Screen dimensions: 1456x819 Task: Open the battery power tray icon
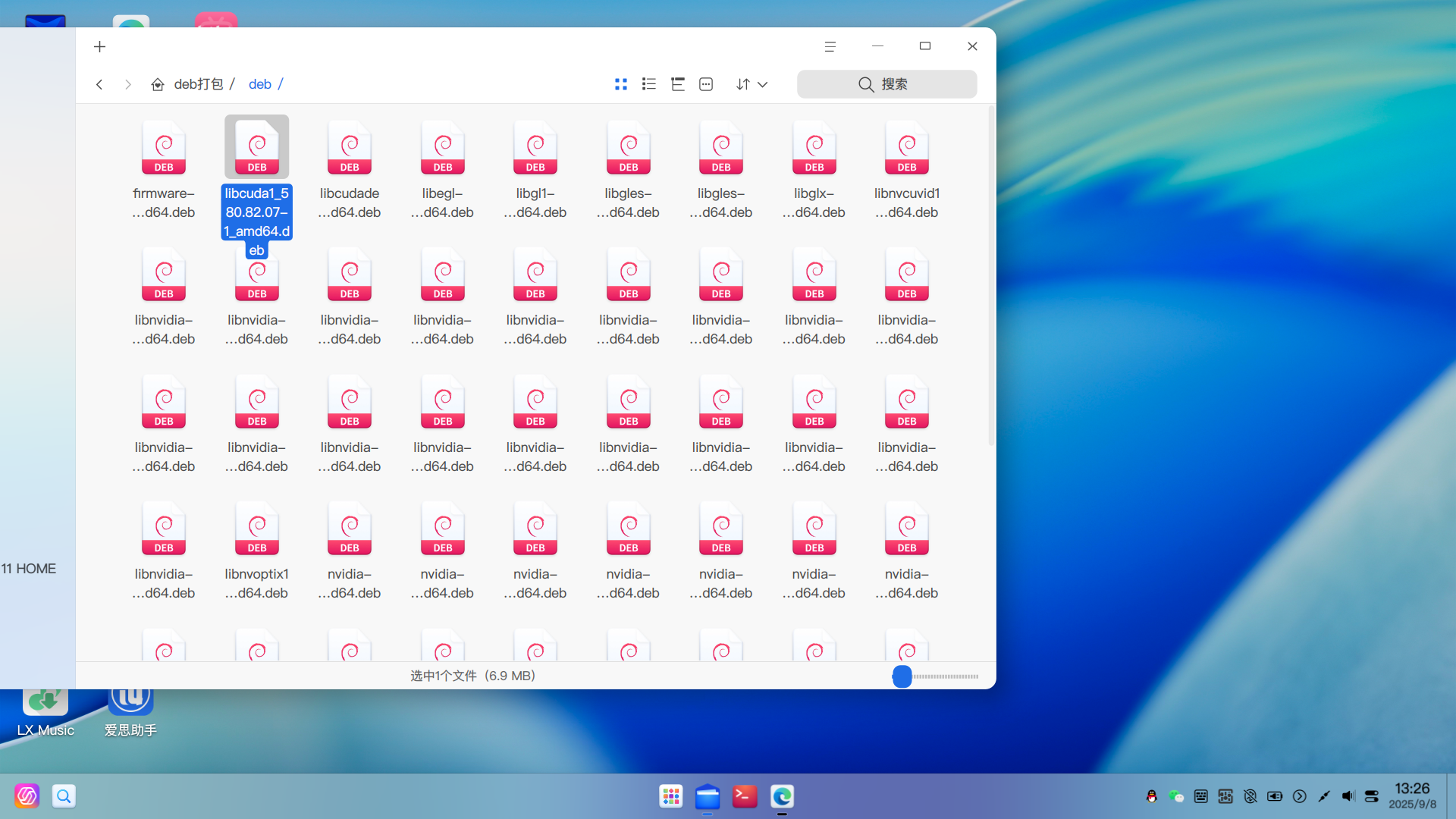[1275, 796]
